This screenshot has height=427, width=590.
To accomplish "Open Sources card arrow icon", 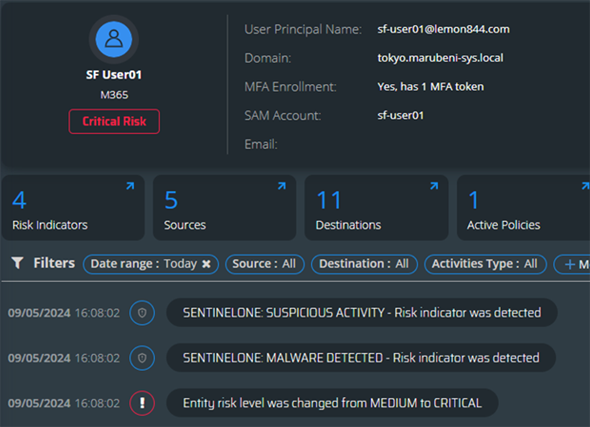I will point(282,186).
